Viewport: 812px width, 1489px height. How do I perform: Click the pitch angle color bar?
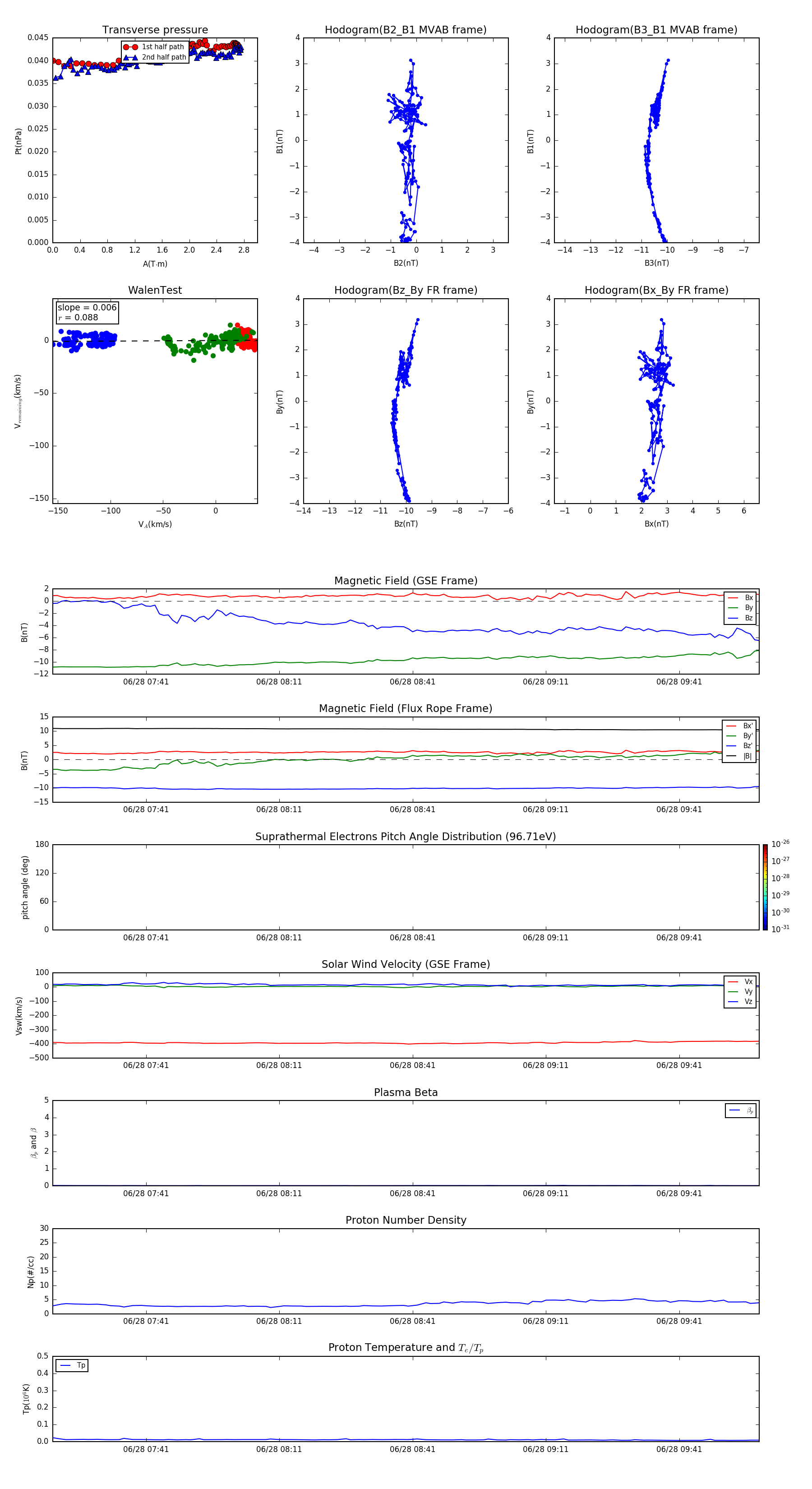click(765, 887)
